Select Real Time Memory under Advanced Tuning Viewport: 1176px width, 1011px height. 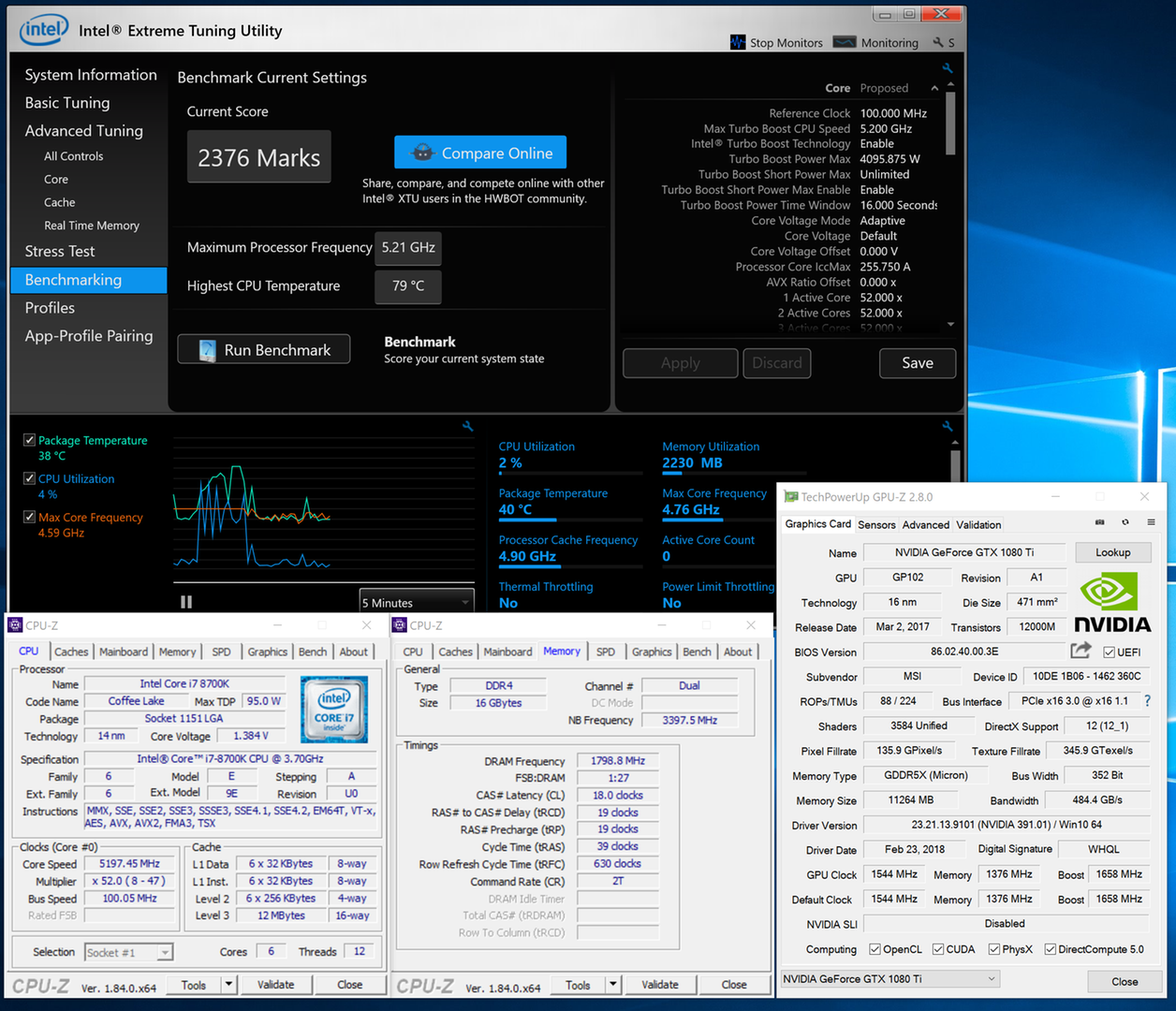[x=92, y=226]
